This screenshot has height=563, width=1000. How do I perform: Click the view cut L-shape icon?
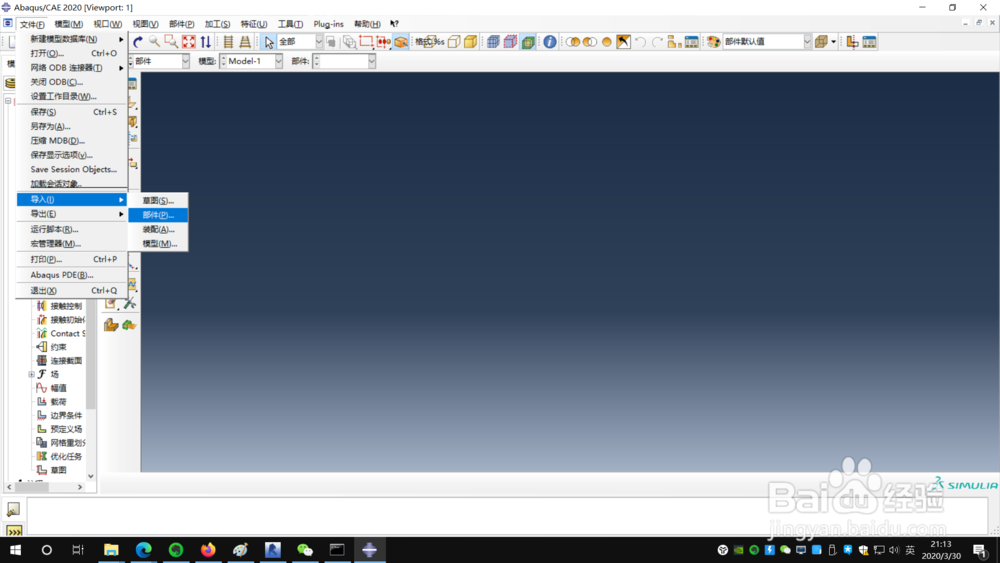pyautogui.click(x=852, y=42)
